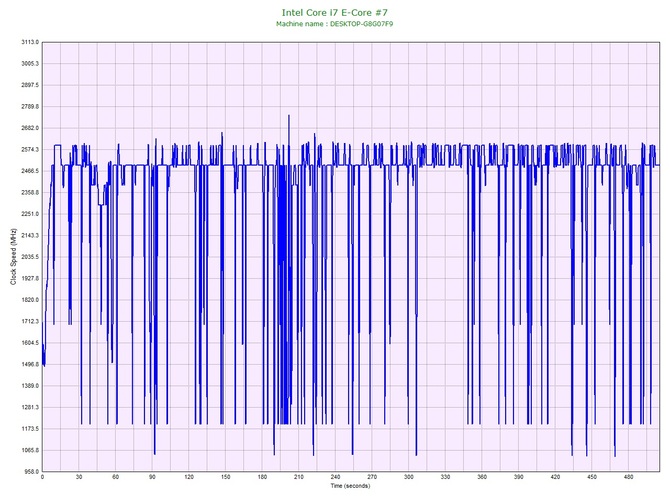The image size is (670, 503).
Task: Click the 1927.8 y-axis value
Action: (x=30, y=279)
